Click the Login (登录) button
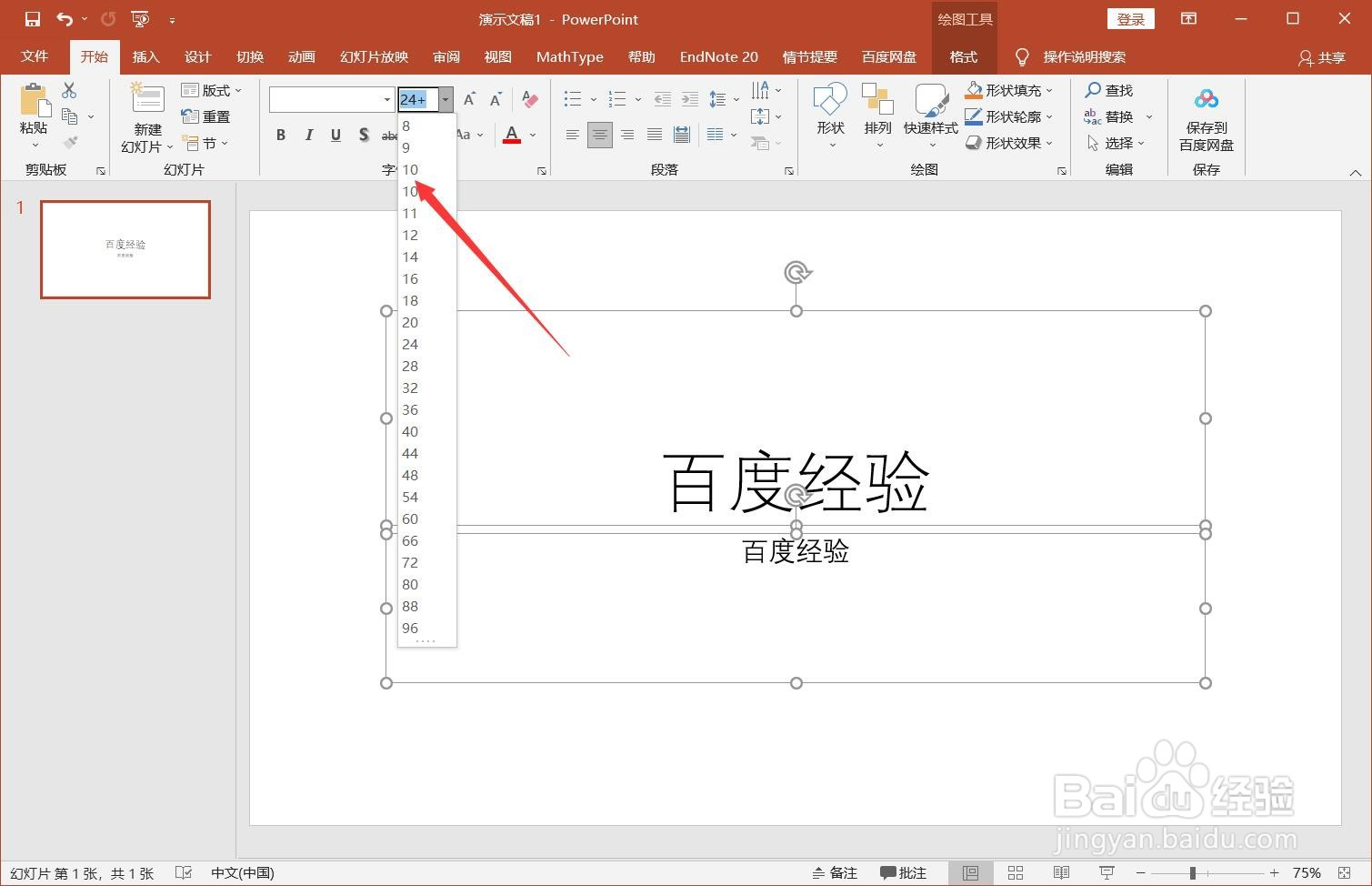 click(1131, 19)
